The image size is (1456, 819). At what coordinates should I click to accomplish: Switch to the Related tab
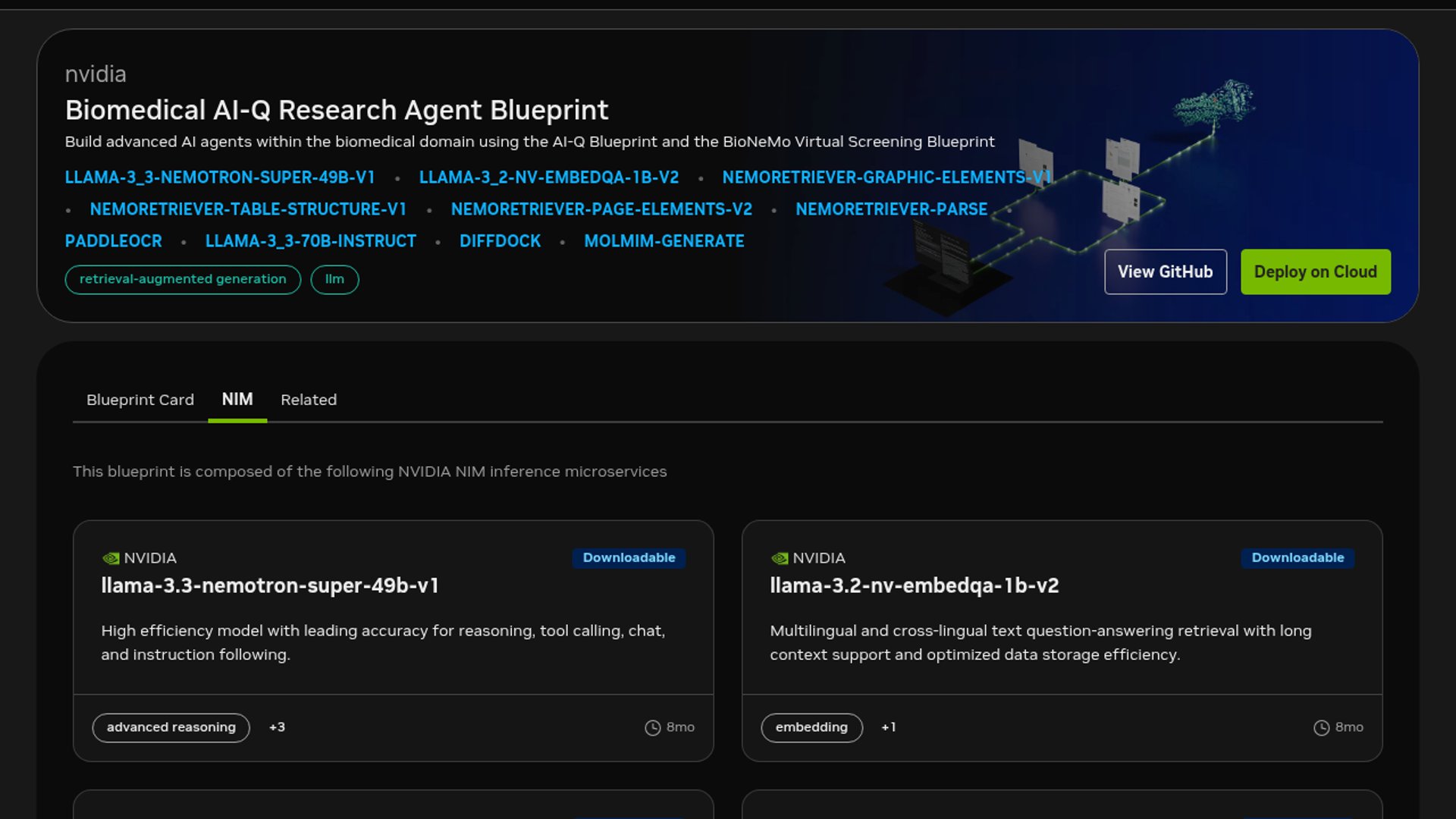309,400
